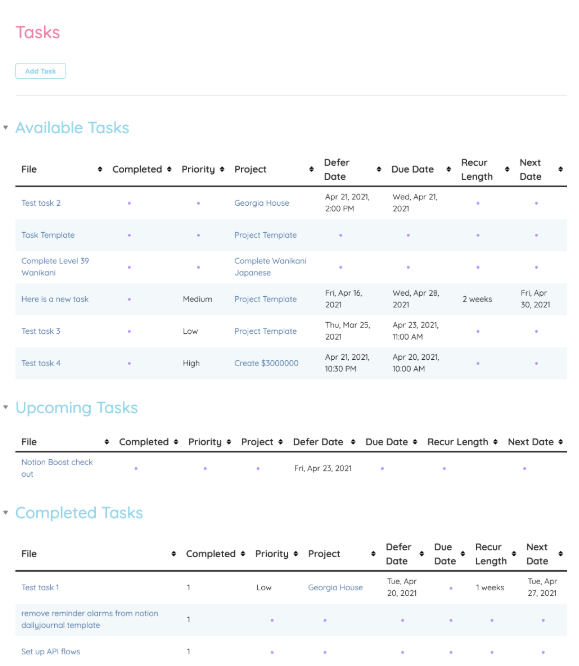Image resolution: width=579 pixels, height=666 pixels.
Task: Sort Upcoming Tasks by Completed column
Action: click(176, 442)
